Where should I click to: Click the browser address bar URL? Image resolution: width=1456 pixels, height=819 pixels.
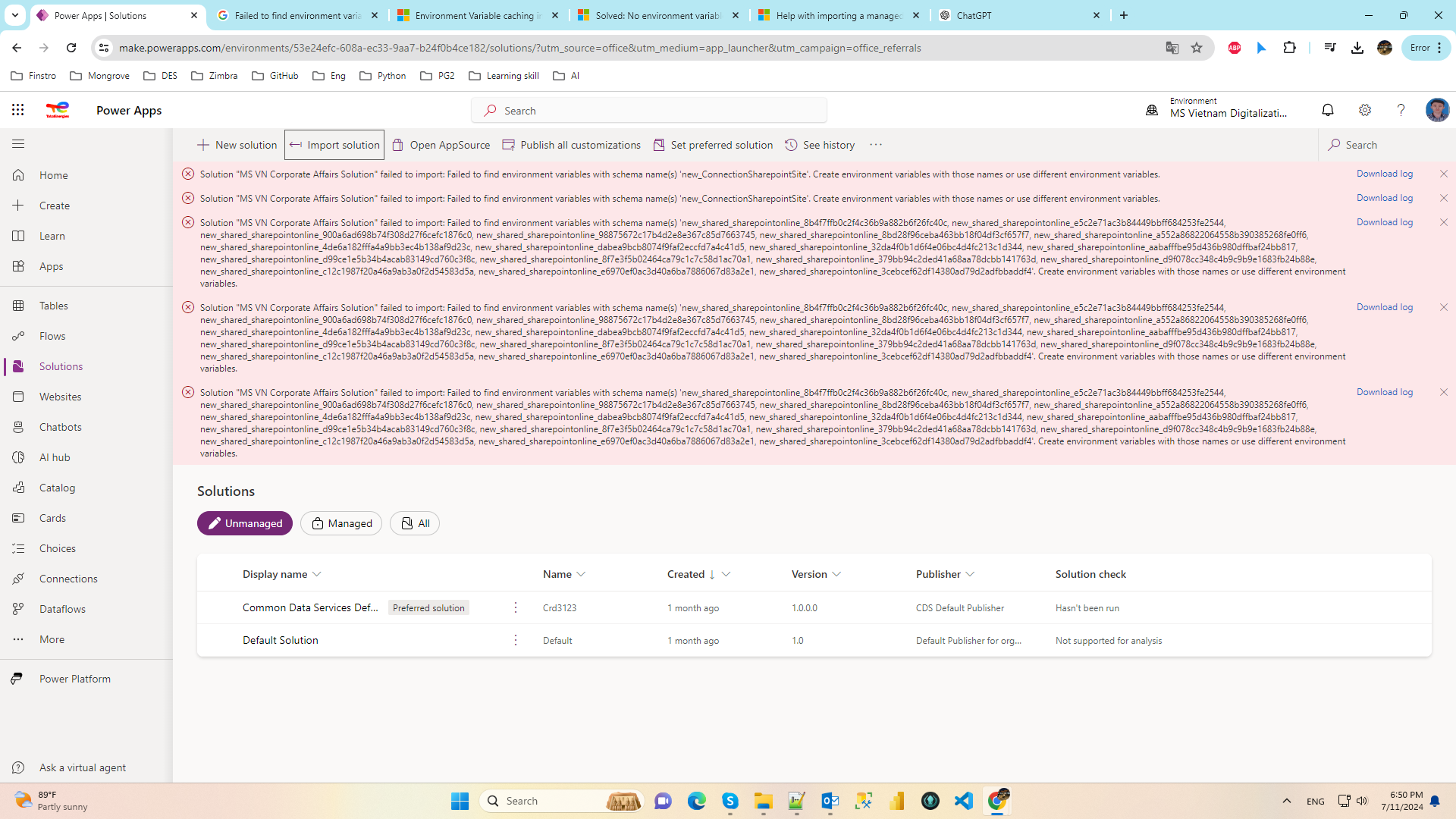520,48
